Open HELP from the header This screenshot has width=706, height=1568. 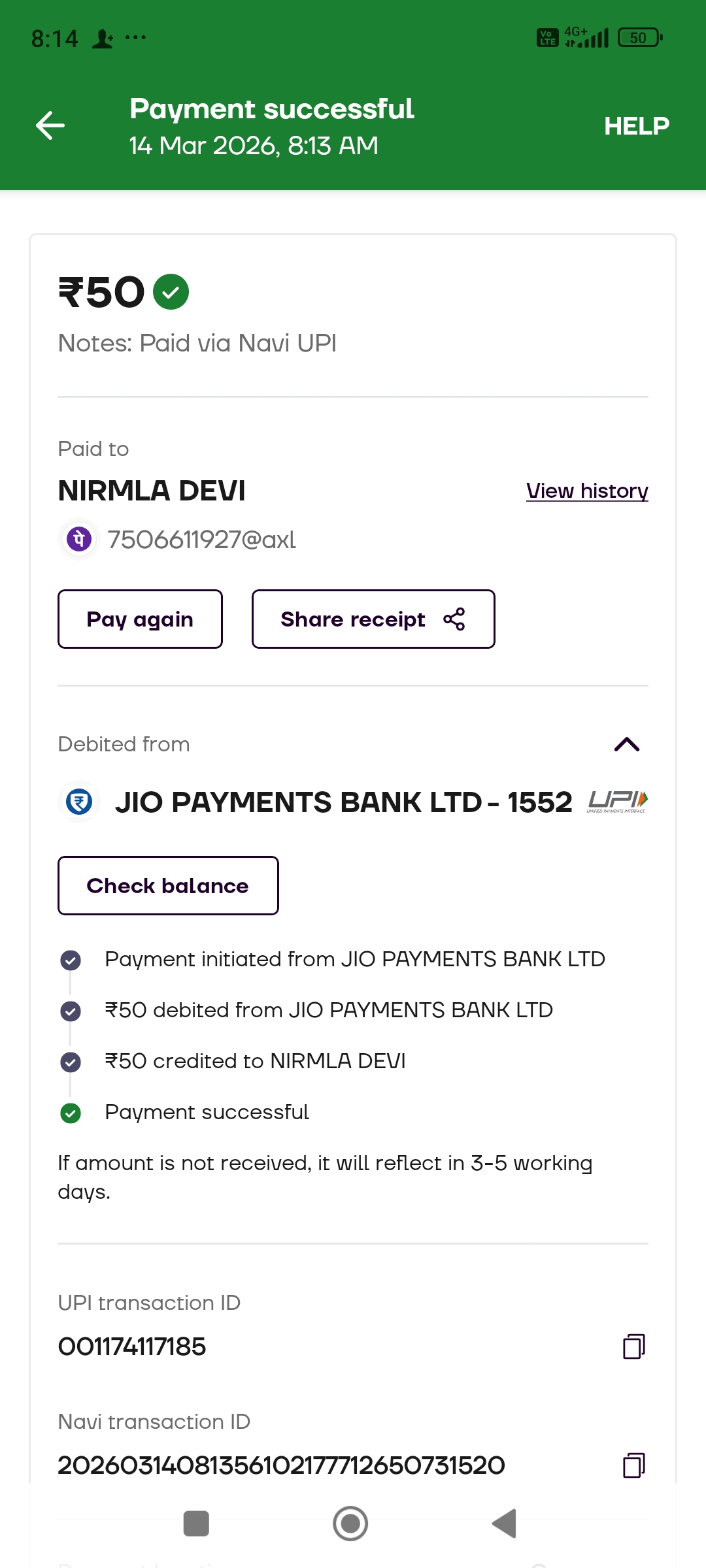(636, 126)
